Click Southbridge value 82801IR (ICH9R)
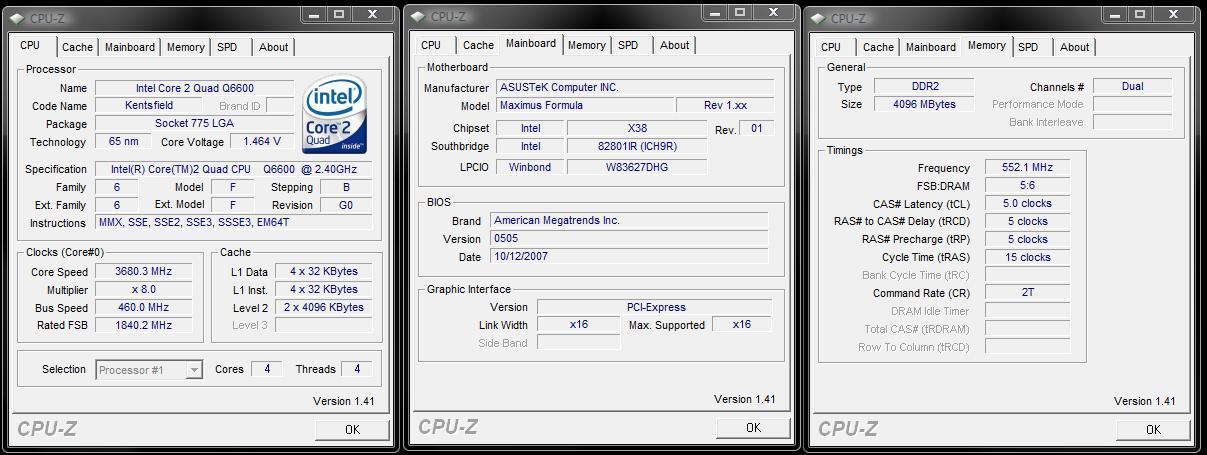 (x=637, y=146)
